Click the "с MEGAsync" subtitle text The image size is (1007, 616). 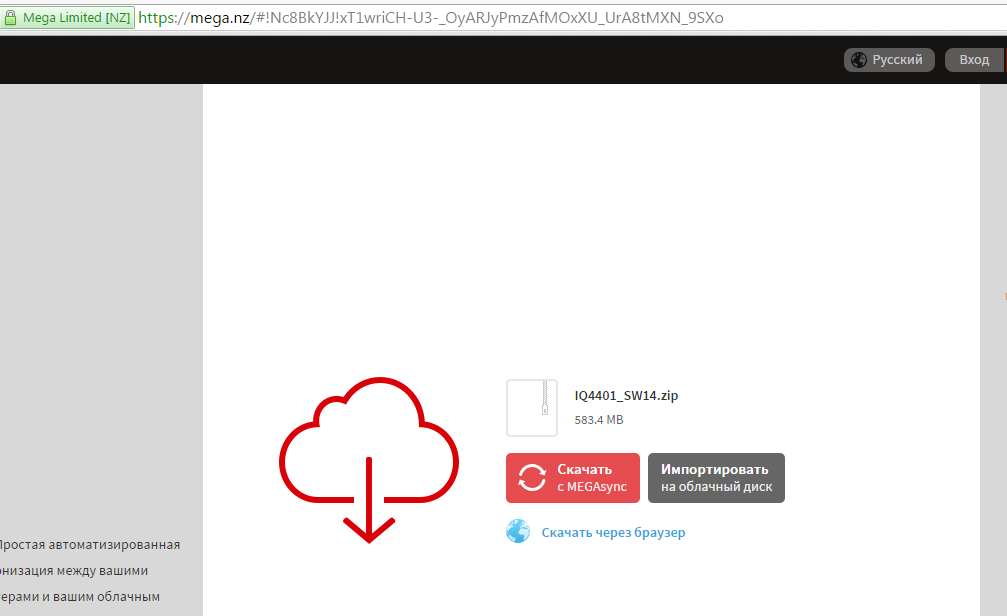pos(592,487)
